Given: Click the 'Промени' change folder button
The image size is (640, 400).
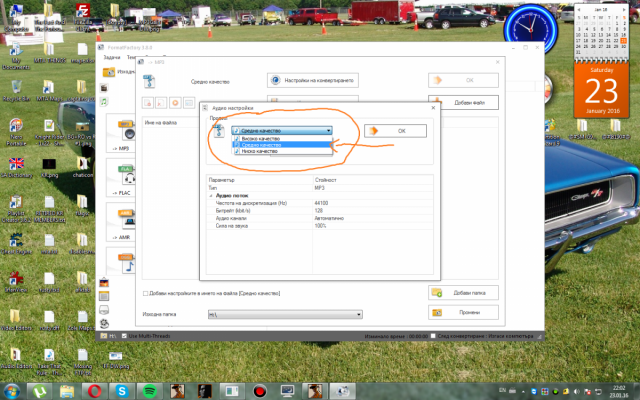Looking at the screenshot, I should pos(463,312).
